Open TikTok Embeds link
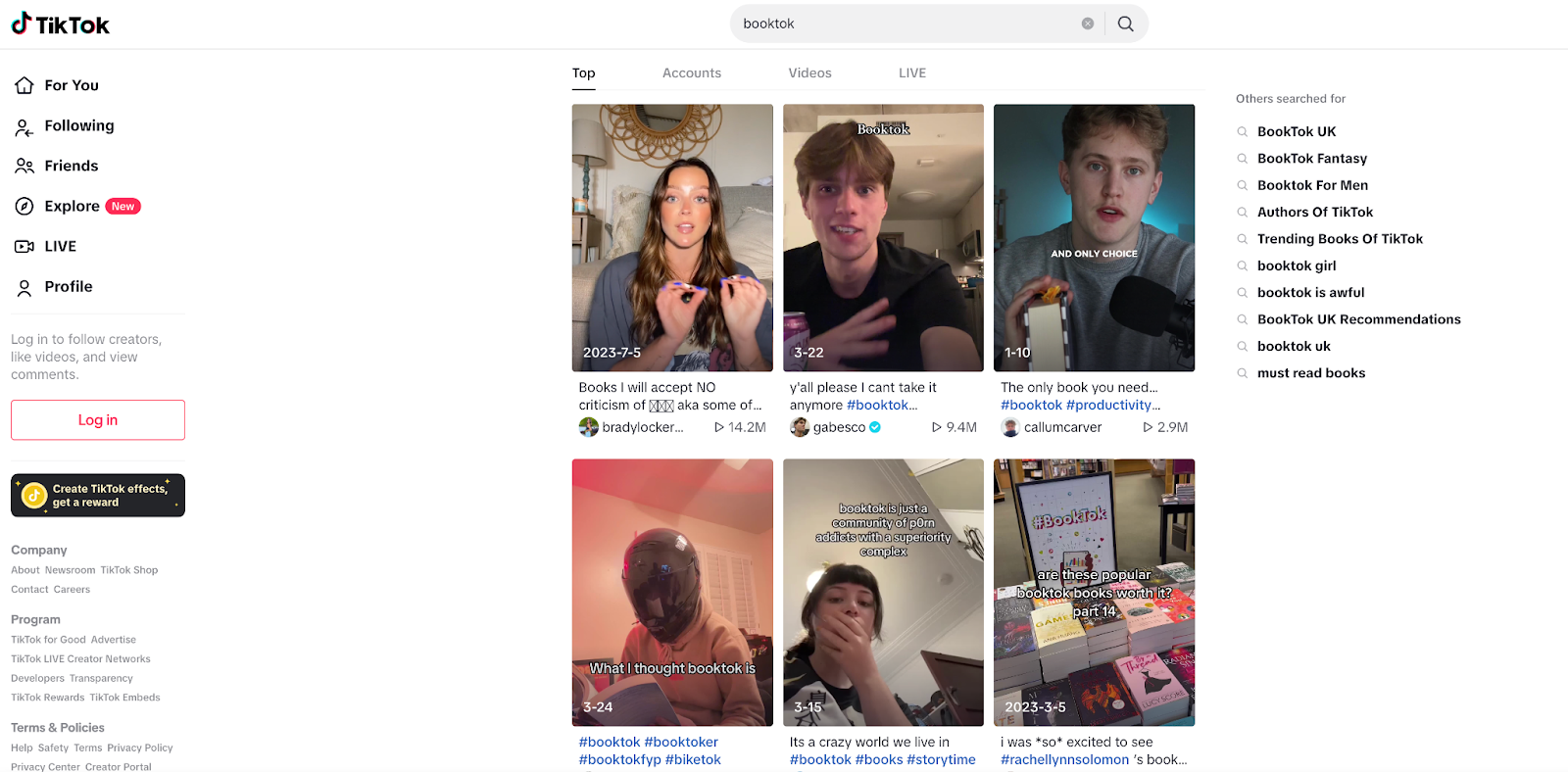 (125, 698)
